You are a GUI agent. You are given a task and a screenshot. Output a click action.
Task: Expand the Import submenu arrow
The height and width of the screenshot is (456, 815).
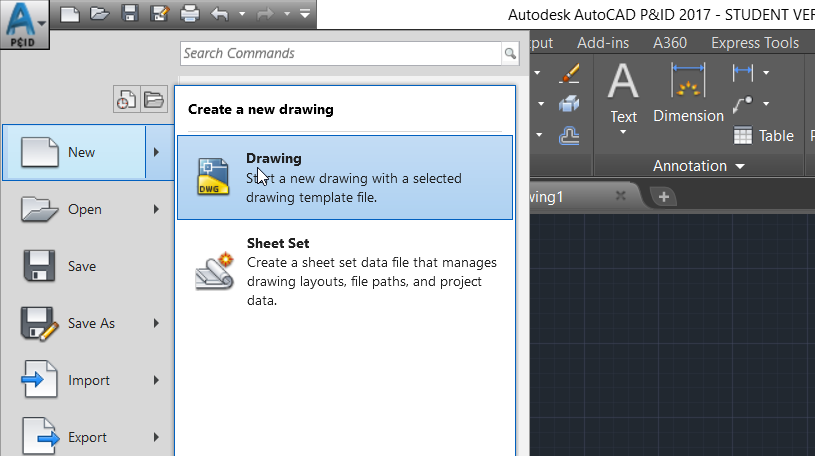[x=156, y=381]
